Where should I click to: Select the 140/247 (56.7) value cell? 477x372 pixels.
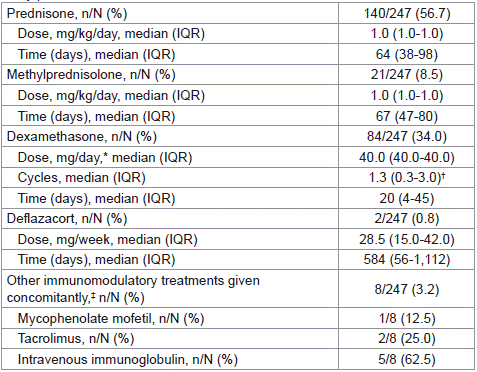pos(407,13)
